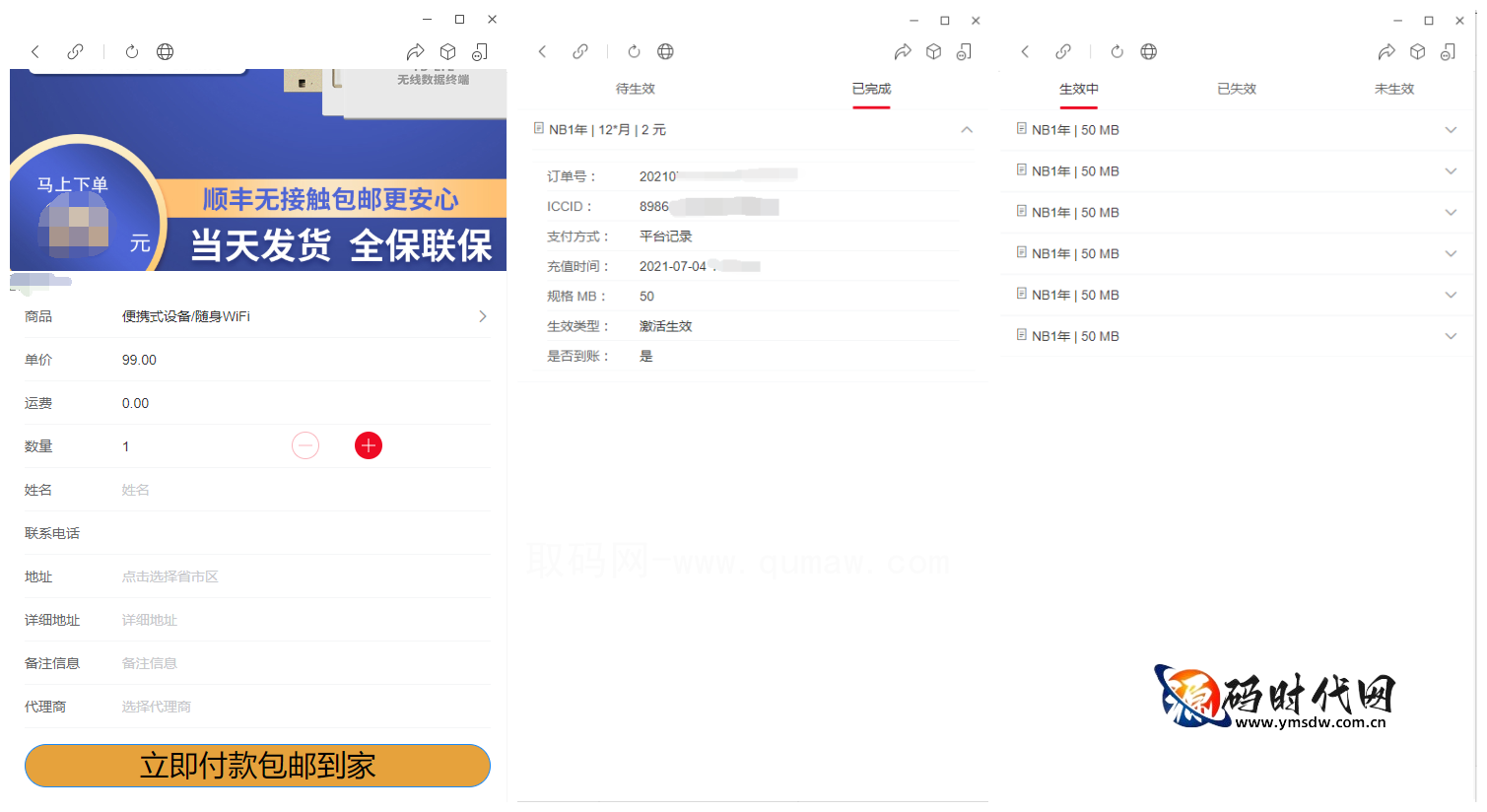Go back in the right window
The height and width of the screenshot is (812, 1487).
click(1025, 51)
